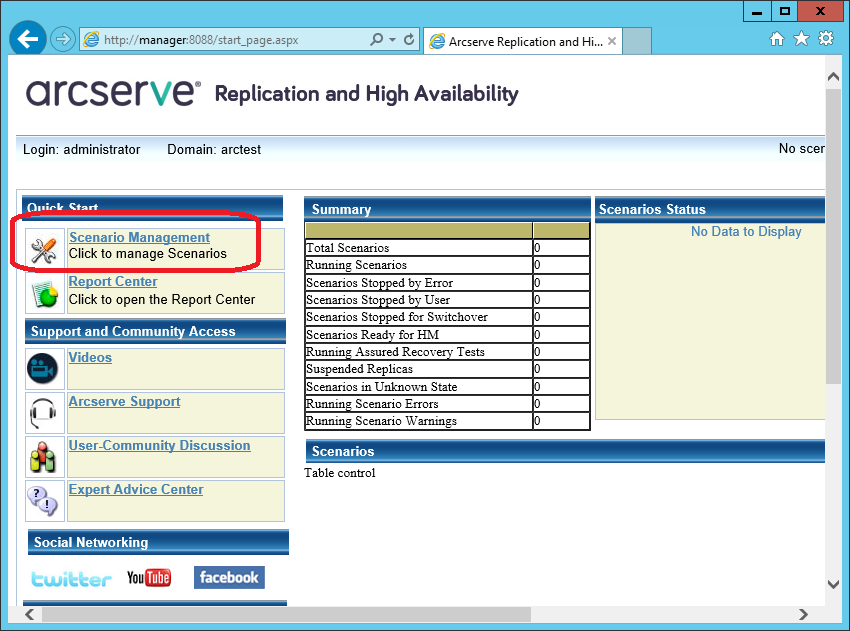Open the User-Community Discussion link
The width and height of the screenshot is (850, 631).
click(159, 446)
